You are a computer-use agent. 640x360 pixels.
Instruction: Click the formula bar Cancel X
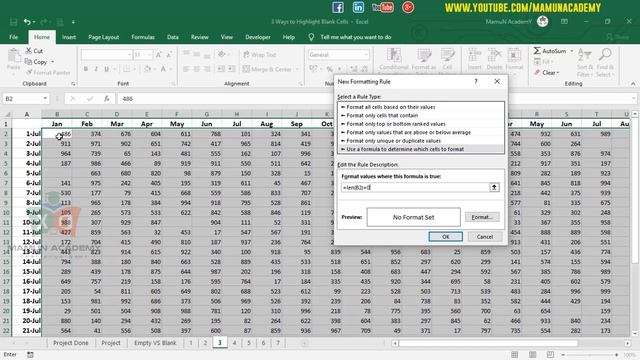[73, 98]
